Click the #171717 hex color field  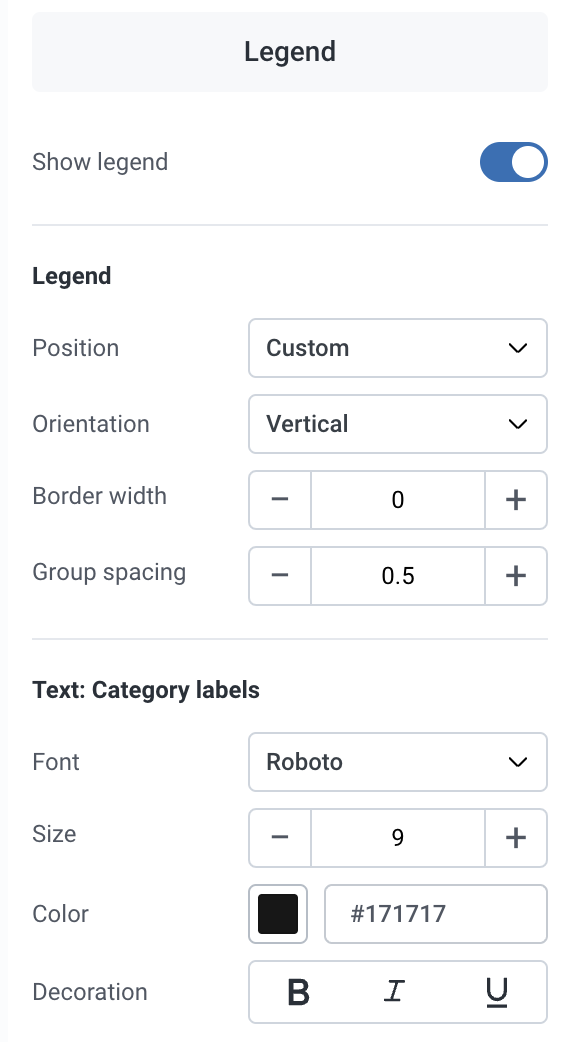(x=436, y=914)
